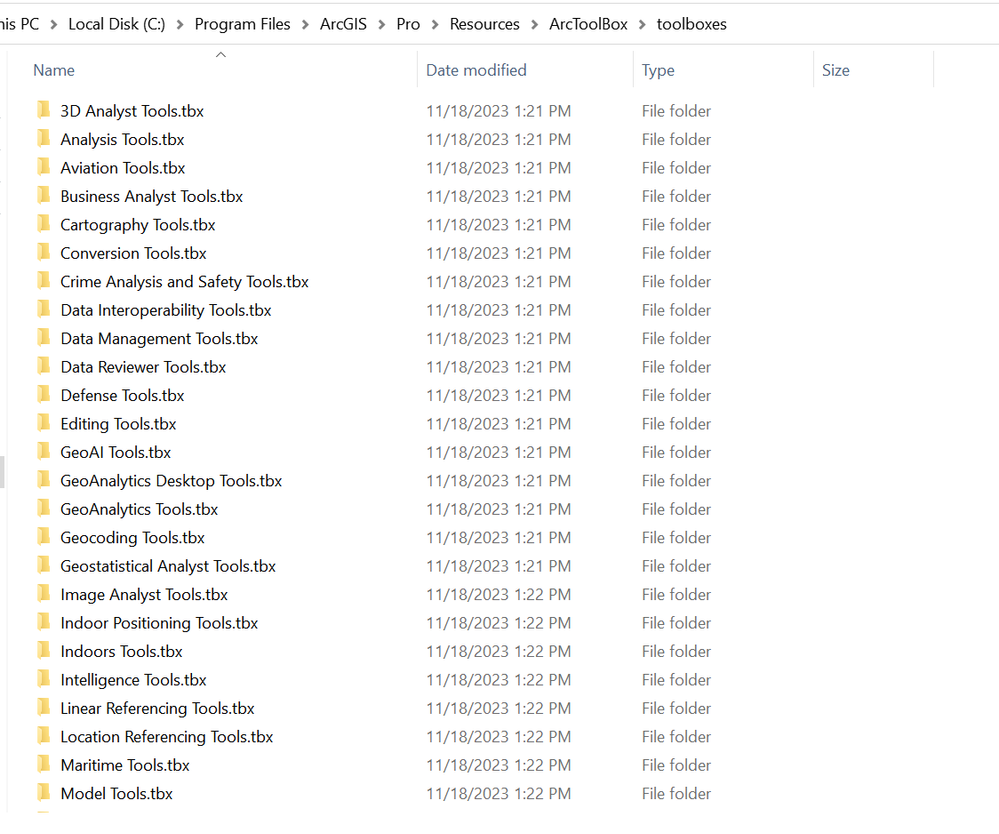Screen dimensions: 999x834
Task: Expand breadcrumb chevron after ArcGIS
Action: tap(382, 25)
